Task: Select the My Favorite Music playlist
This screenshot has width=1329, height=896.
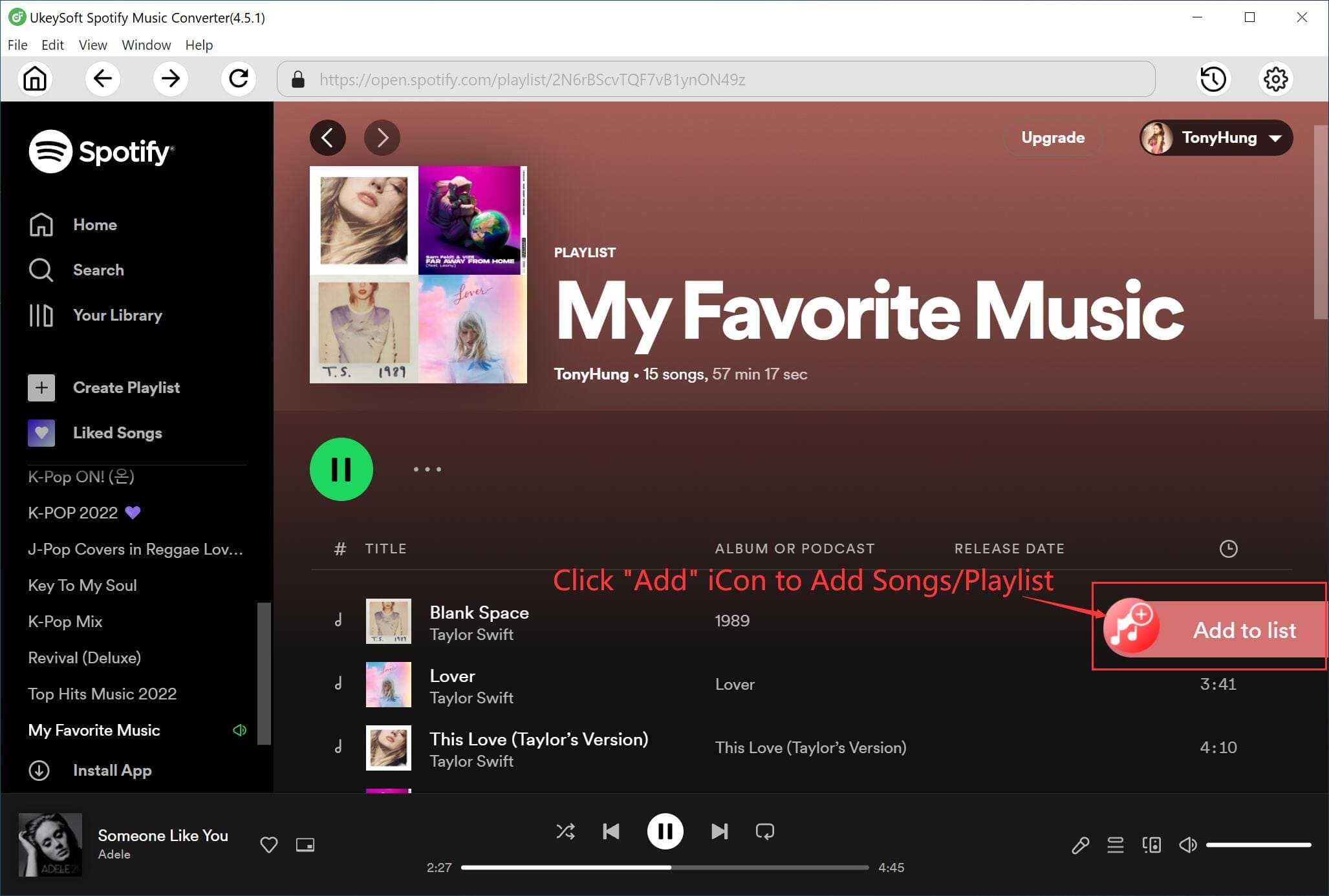Action: (x=94, y=730)
